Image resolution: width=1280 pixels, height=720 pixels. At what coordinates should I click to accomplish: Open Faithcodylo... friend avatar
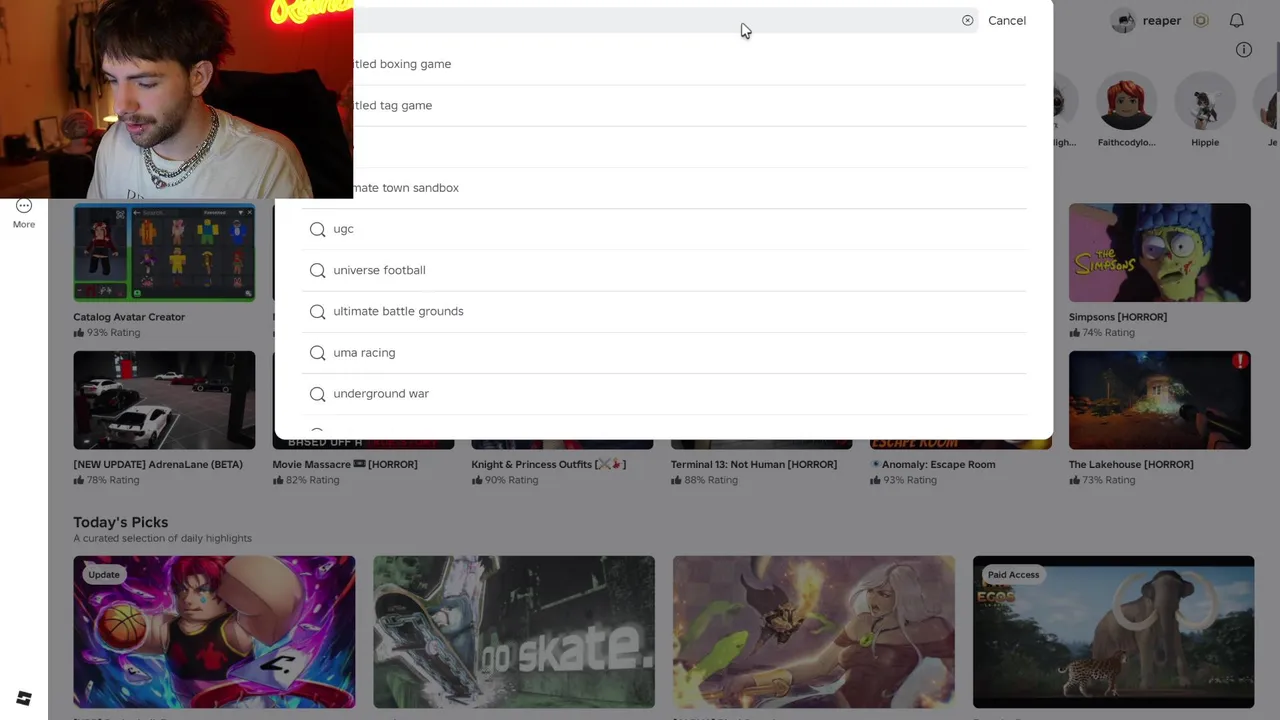pos(1126,101)
